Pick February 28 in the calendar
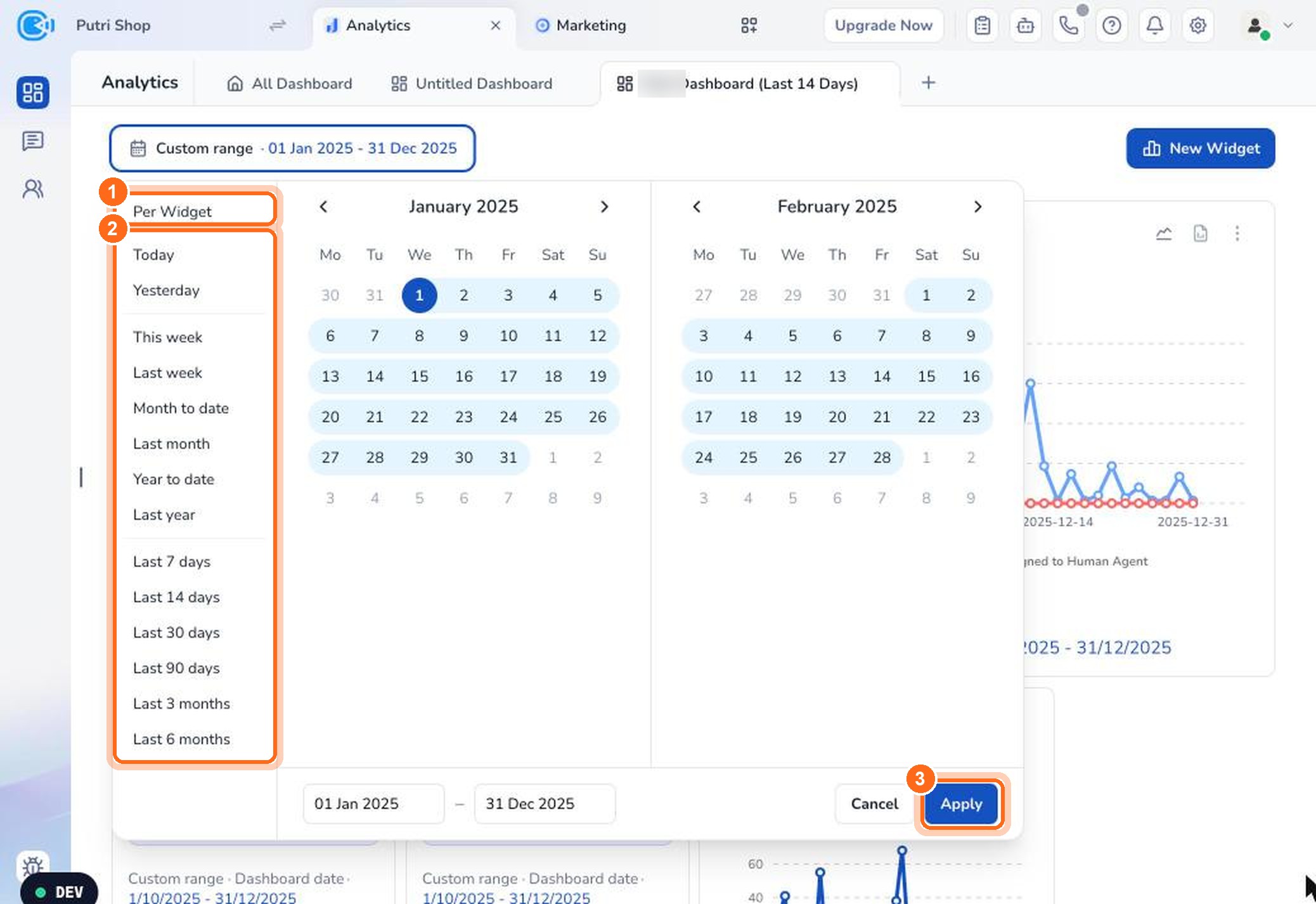The height and width of the screenshot is (904, 1316). pyautogui.click(x=882, y=458)
